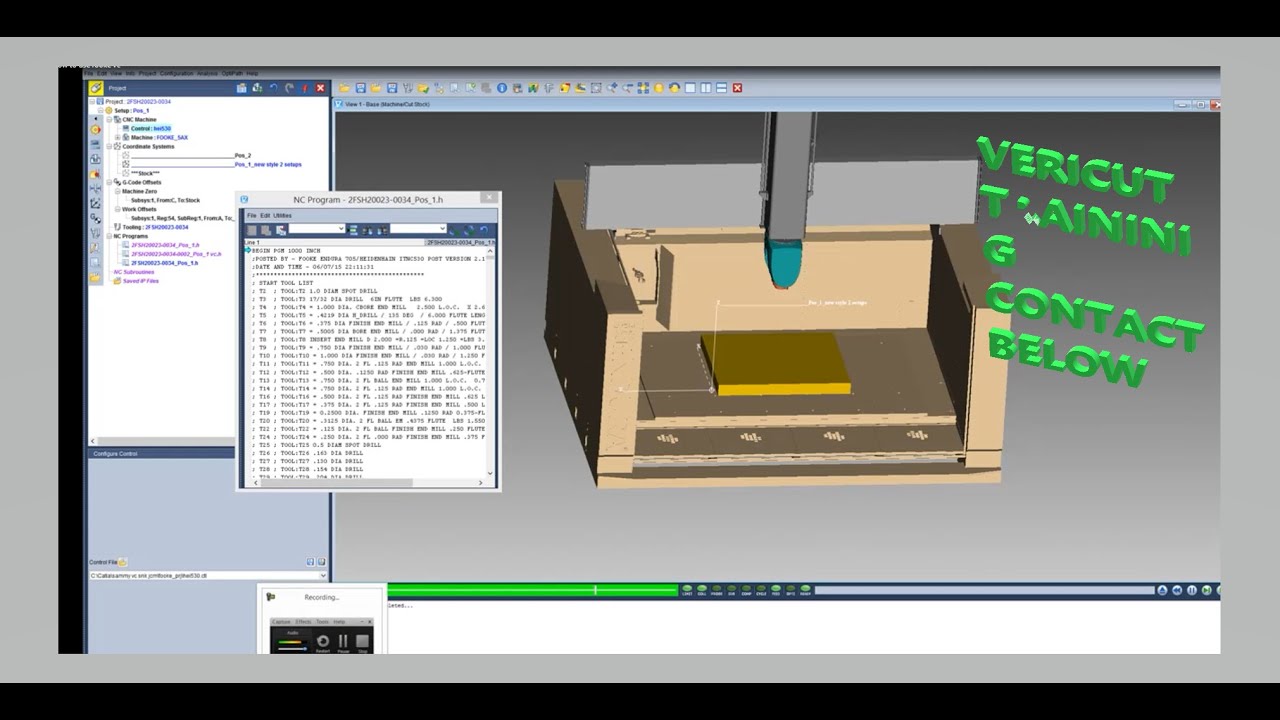
Task: Click the Restart button in recorder widget
Action: click(x=322, y=642)
